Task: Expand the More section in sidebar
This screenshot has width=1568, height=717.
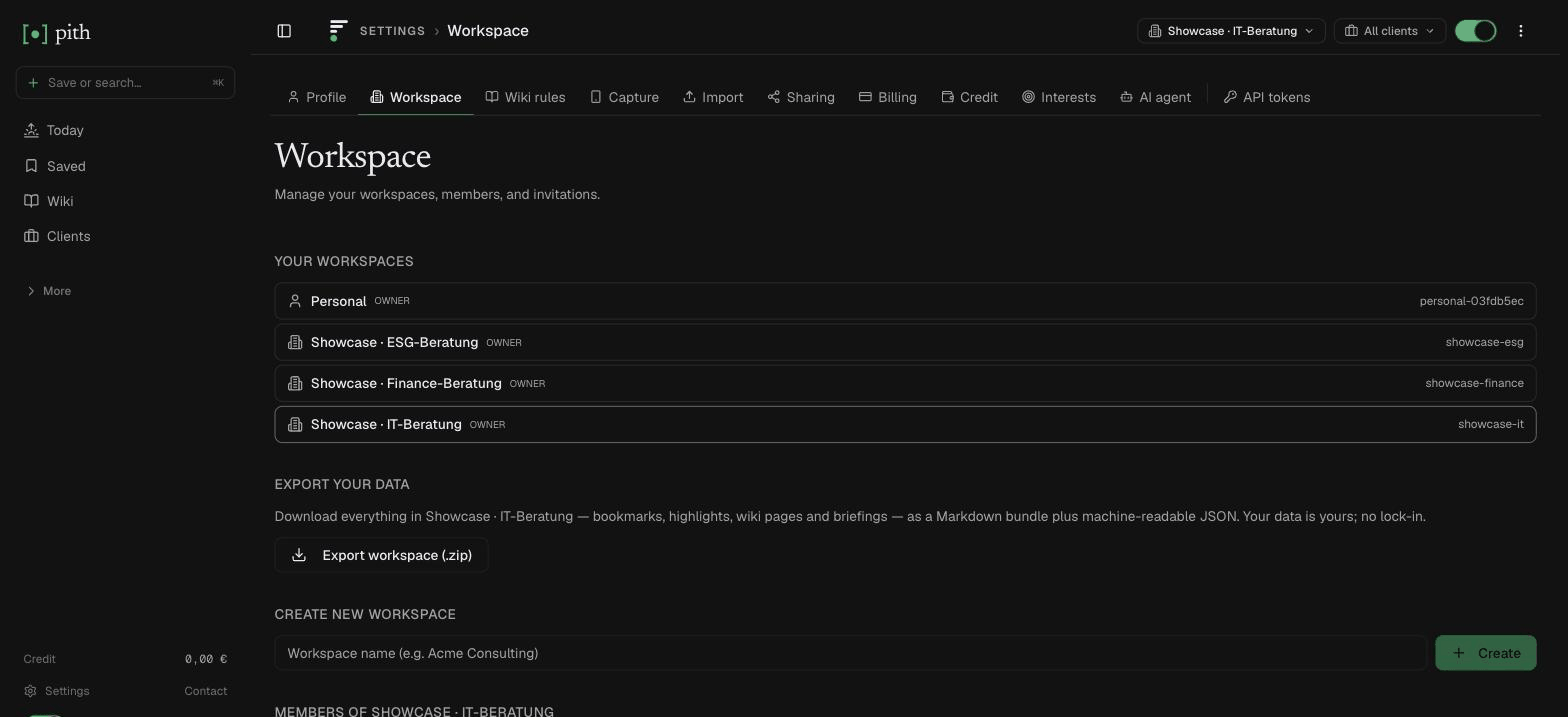Action: pos(48,291)
